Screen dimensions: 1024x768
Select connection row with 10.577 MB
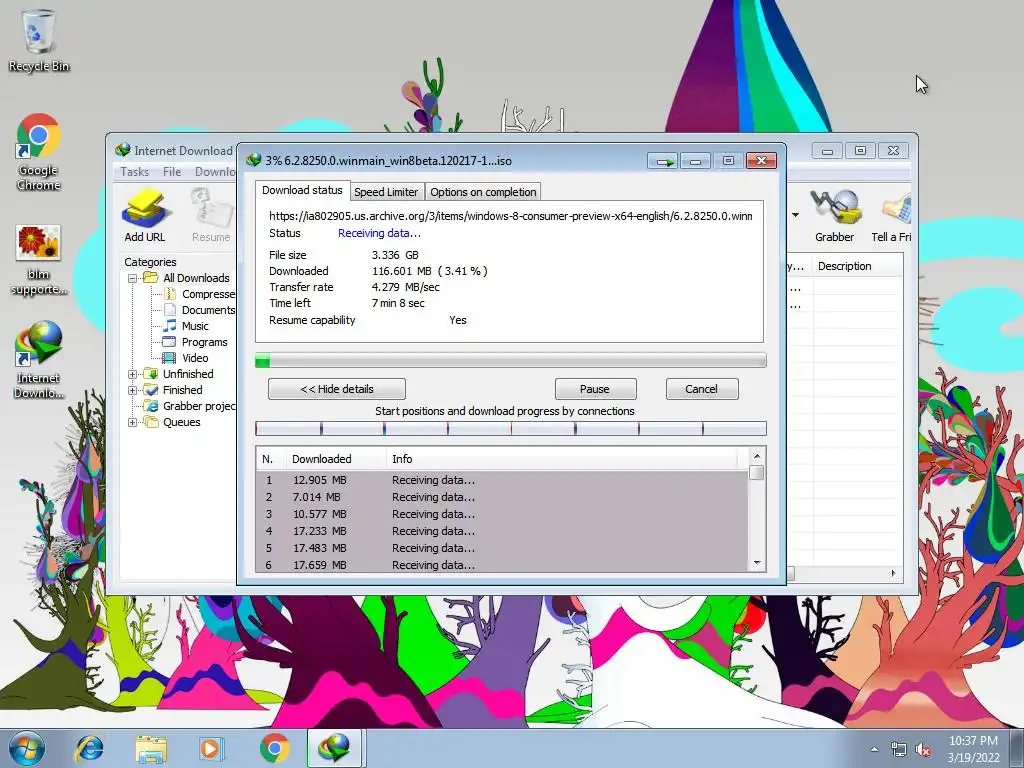[502, 514]
